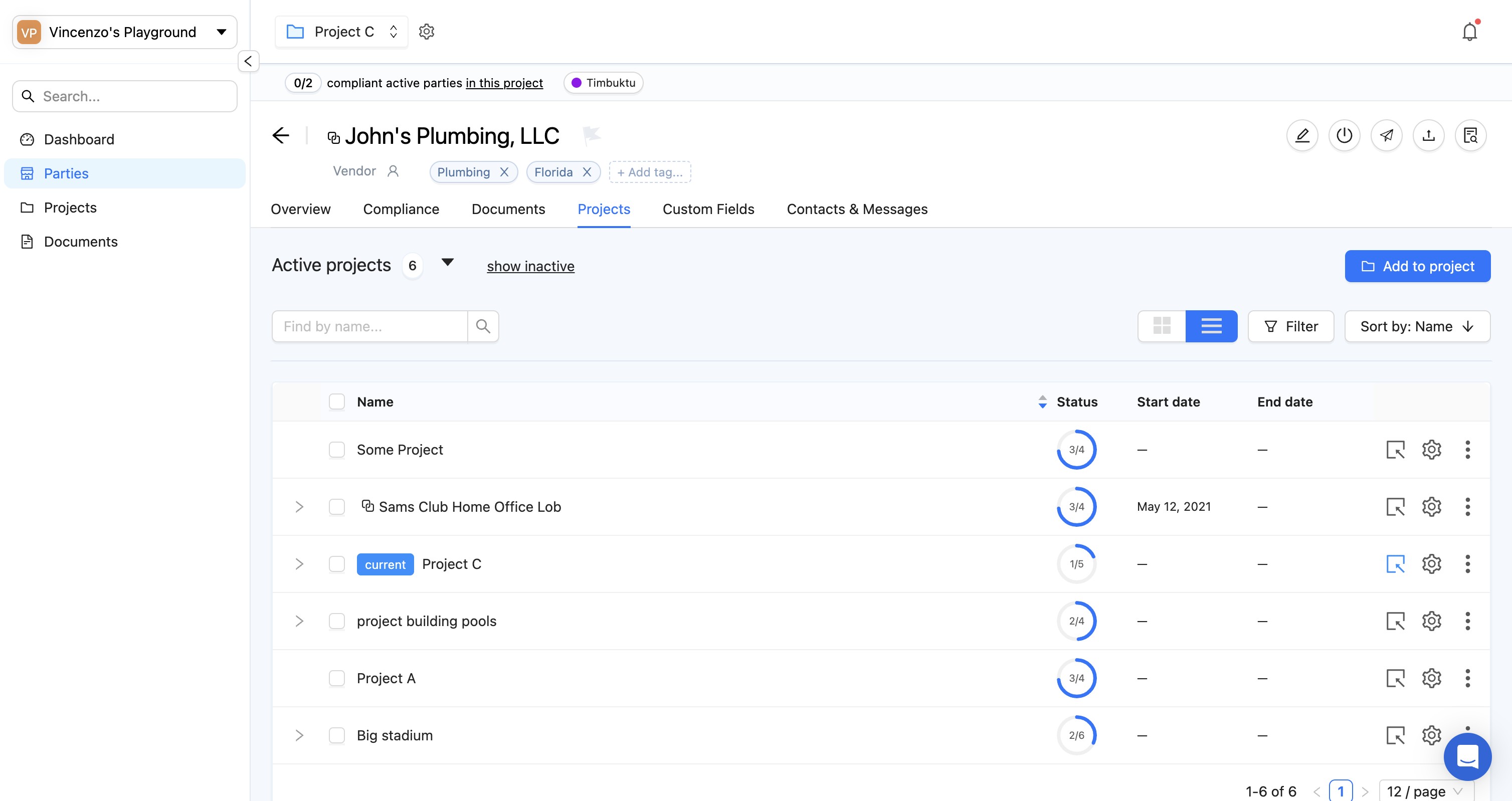
Task: Toggle the select-all checkbox in header
Action: tap(336, 402)
